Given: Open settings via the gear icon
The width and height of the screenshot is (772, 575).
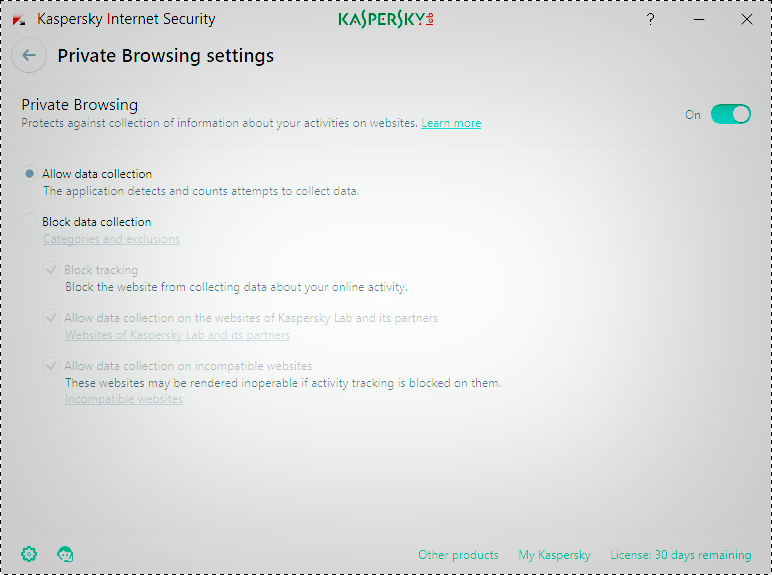Looking at the screenshot, I should point(29,554).
